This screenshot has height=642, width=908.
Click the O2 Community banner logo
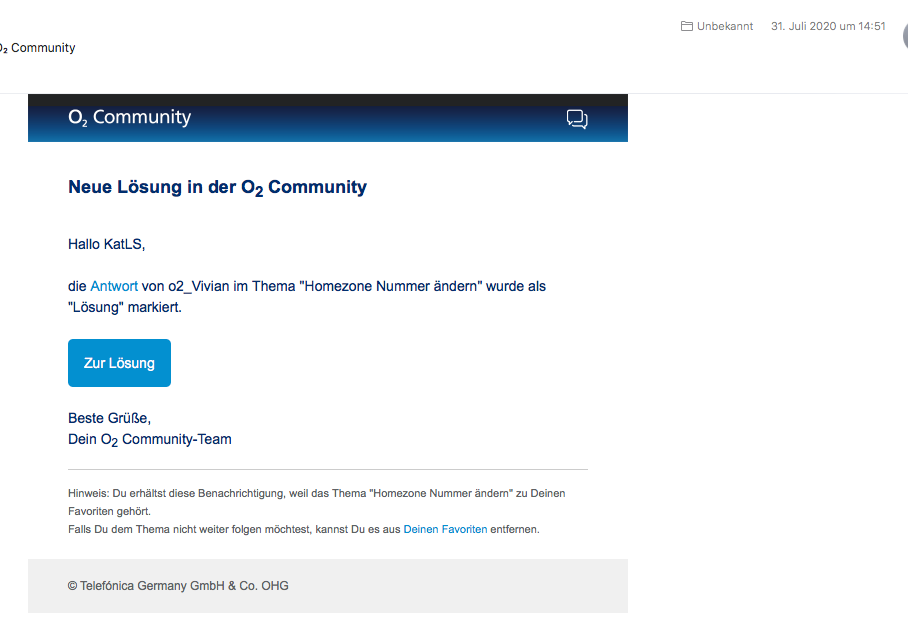pos(130,118)
